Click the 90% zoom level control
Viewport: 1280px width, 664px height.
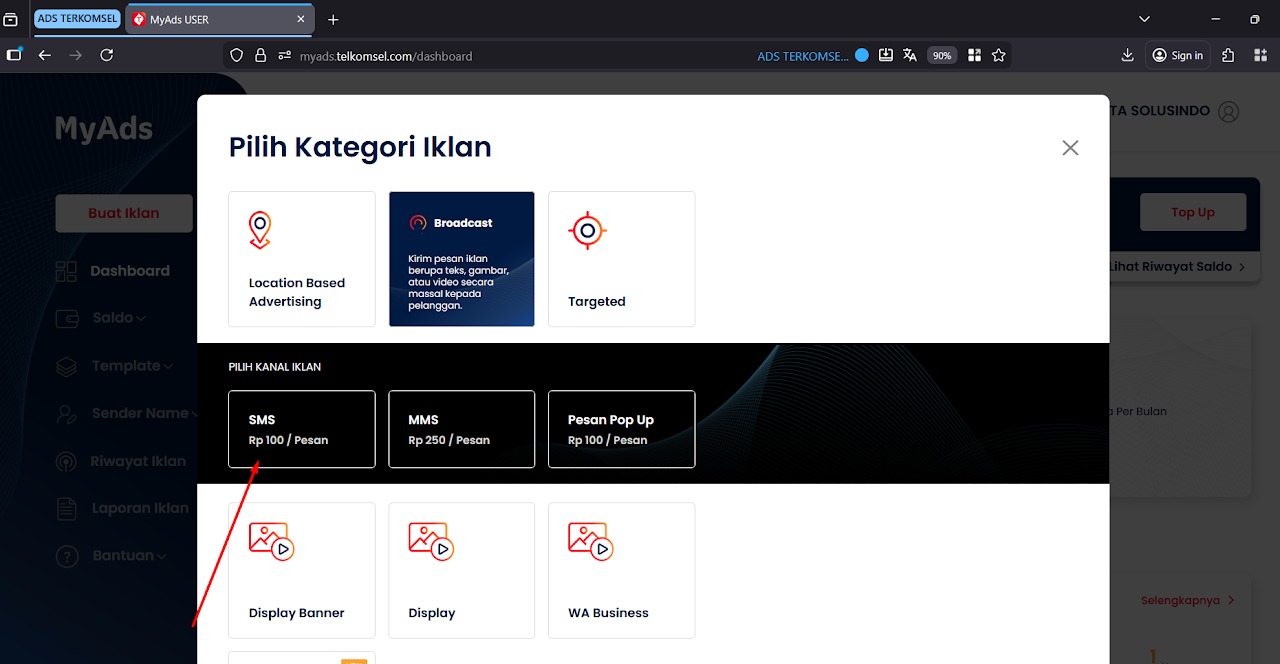click(941, 55)
